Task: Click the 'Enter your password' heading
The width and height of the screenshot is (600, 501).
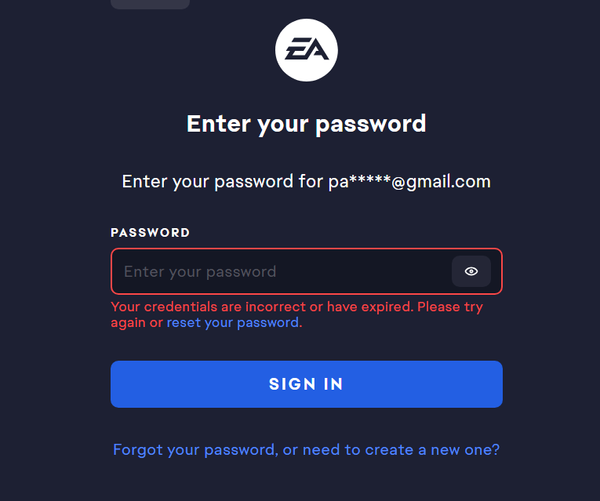Action: click(x=306, y=124)
